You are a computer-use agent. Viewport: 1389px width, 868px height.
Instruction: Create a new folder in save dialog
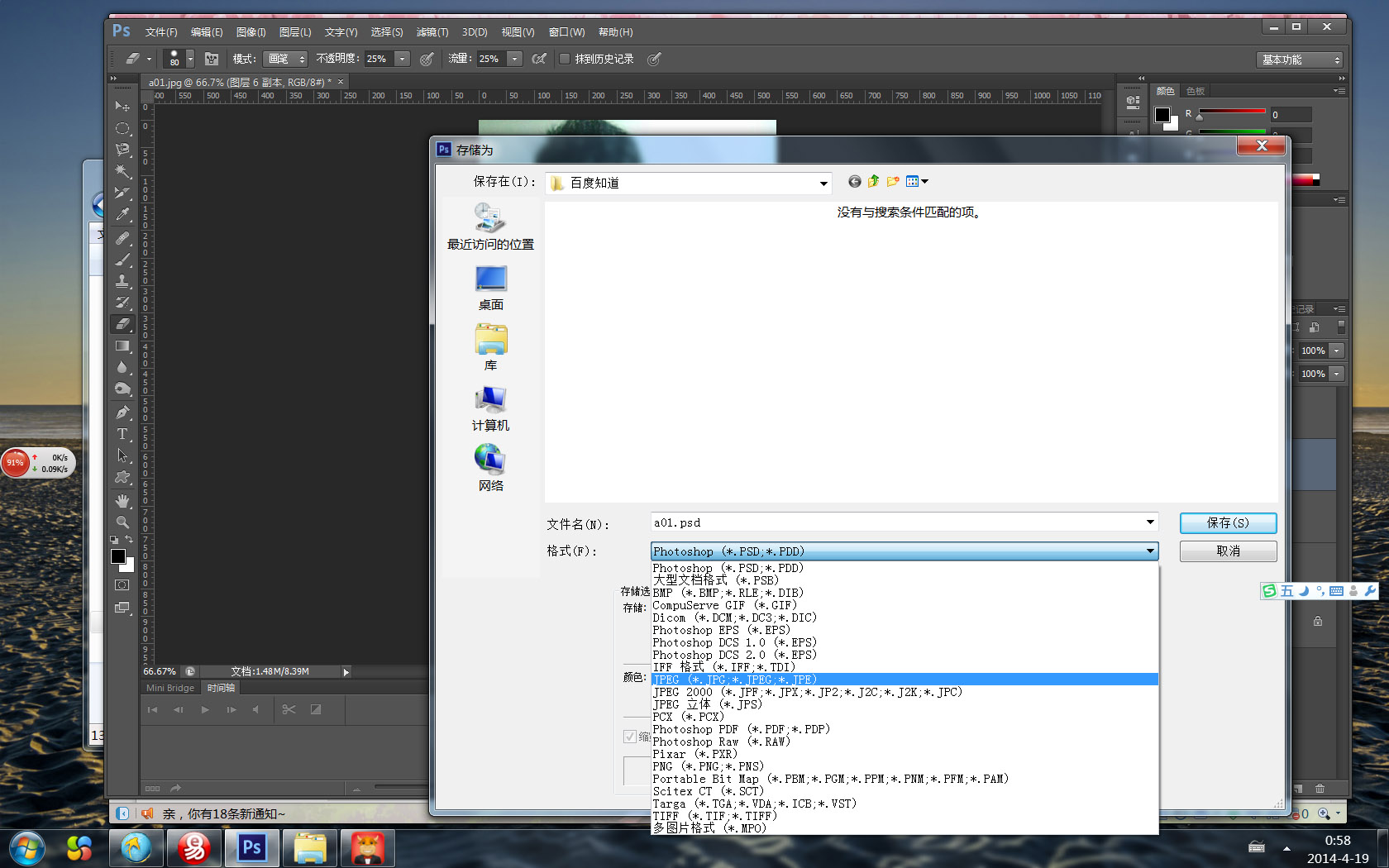point(893,182)
